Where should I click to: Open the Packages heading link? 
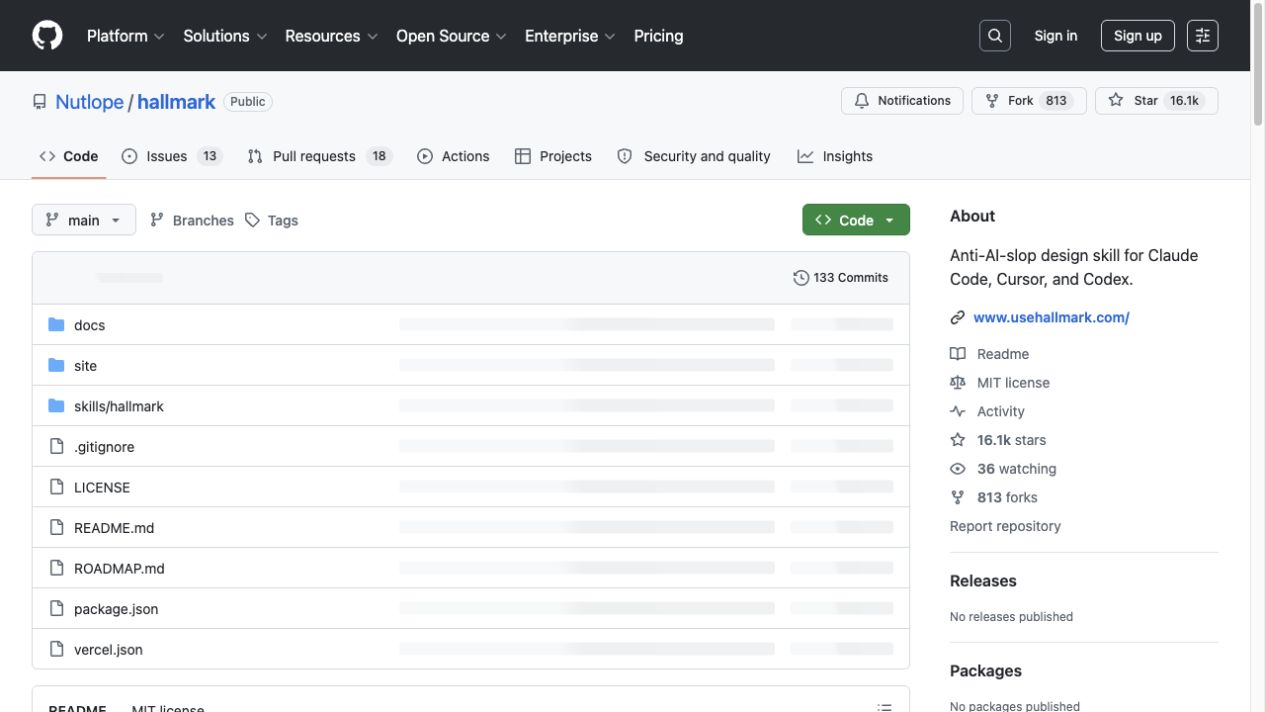(x=986, y=671)
